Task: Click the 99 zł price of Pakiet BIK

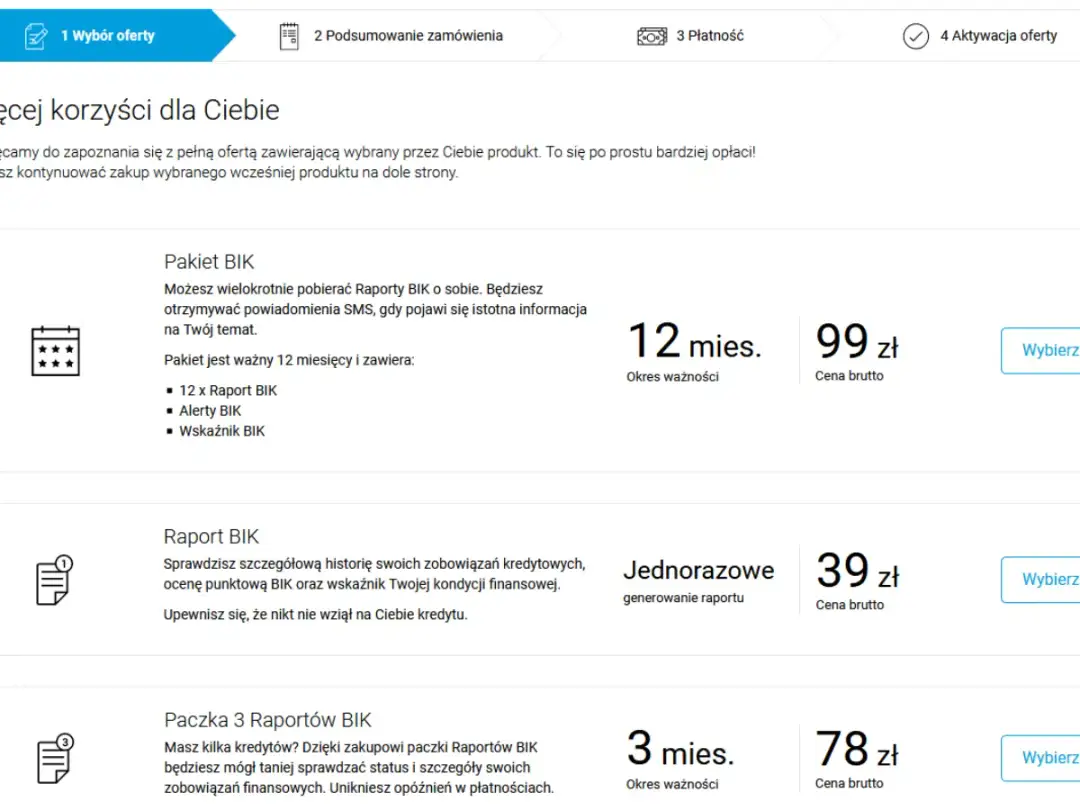Action: tap(857, 342)
